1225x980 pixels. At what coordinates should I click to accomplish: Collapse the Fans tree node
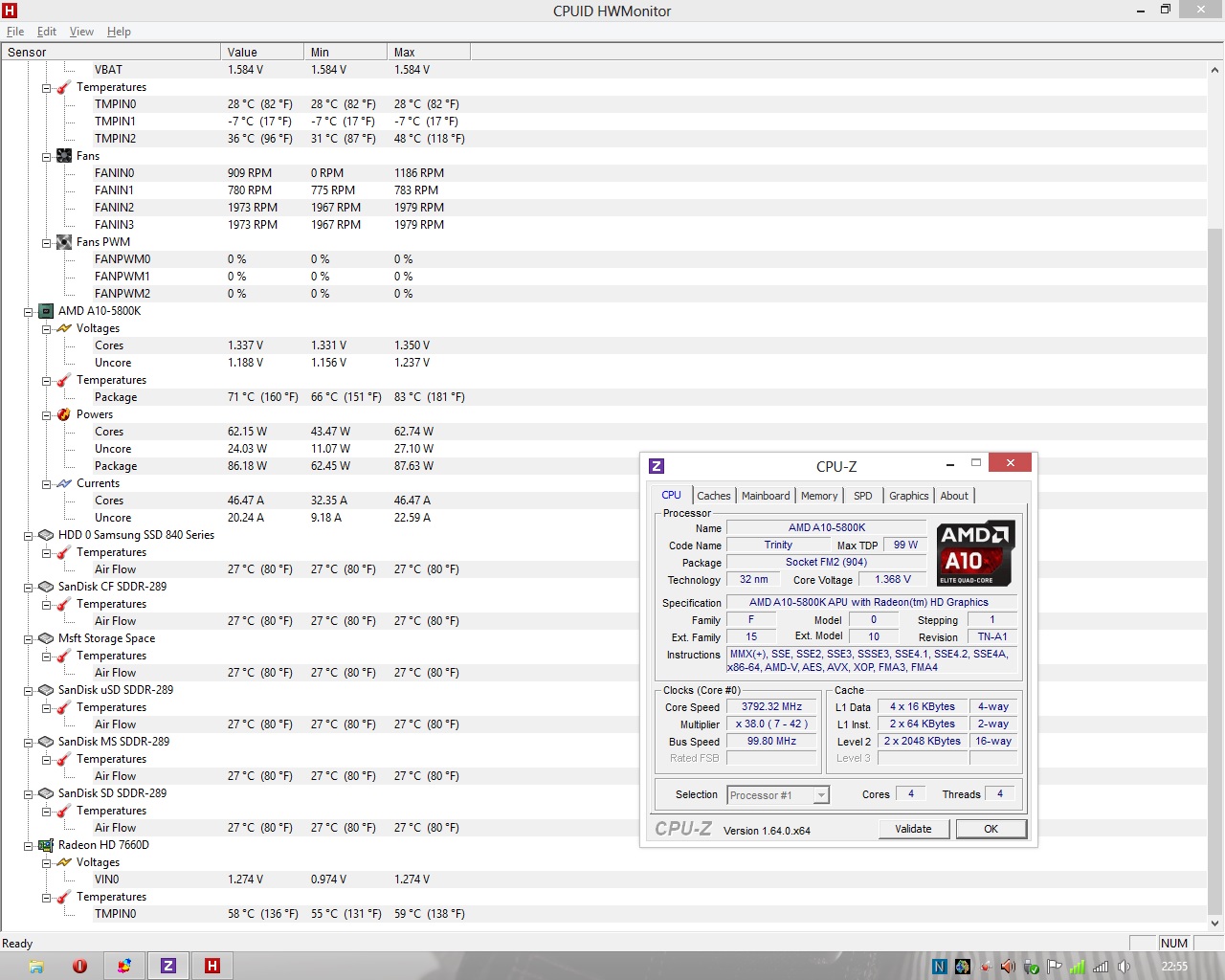click(46, 157)
